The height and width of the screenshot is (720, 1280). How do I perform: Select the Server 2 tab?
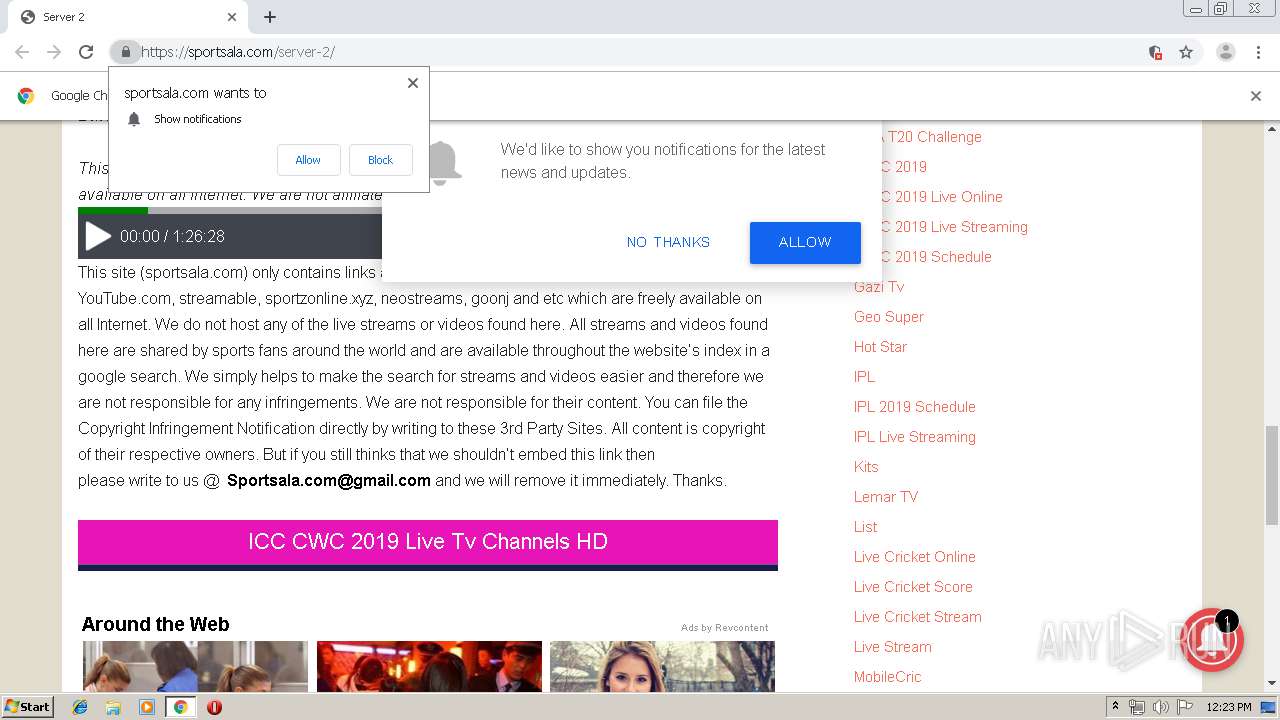(127, 17)
